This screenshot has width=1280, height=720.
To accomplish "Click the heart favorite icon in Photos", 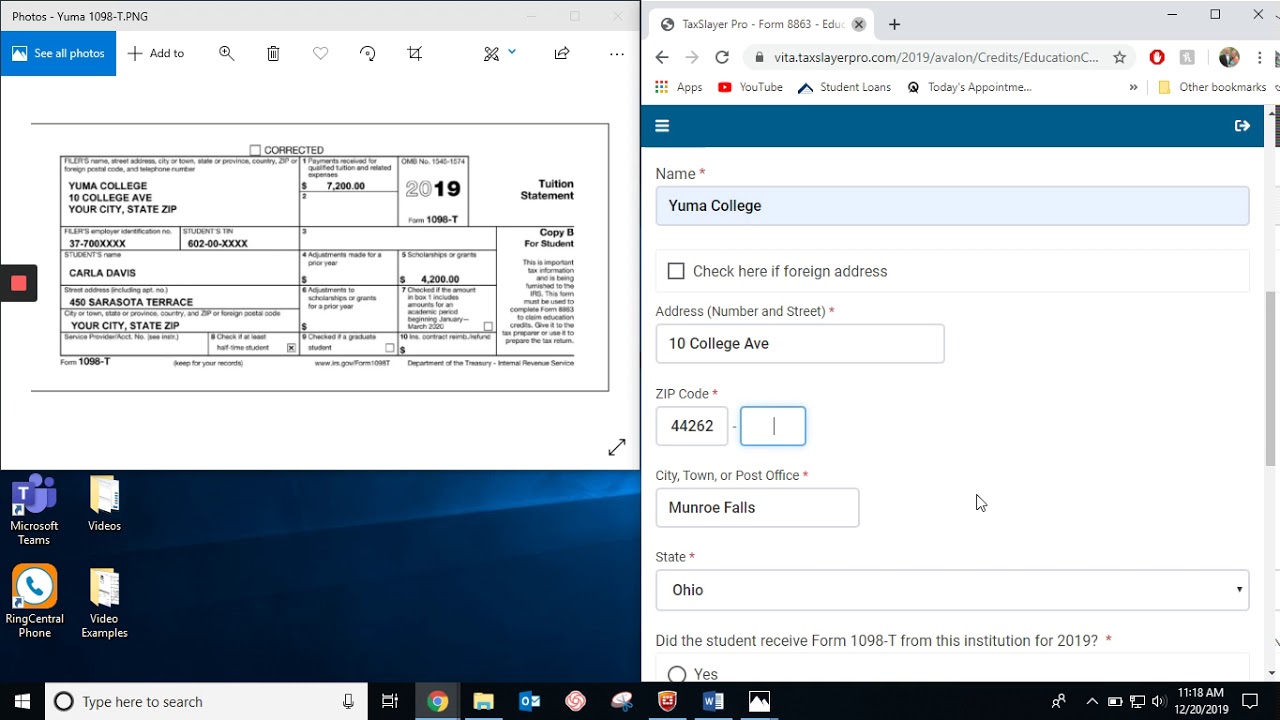I will click(320, 53).
